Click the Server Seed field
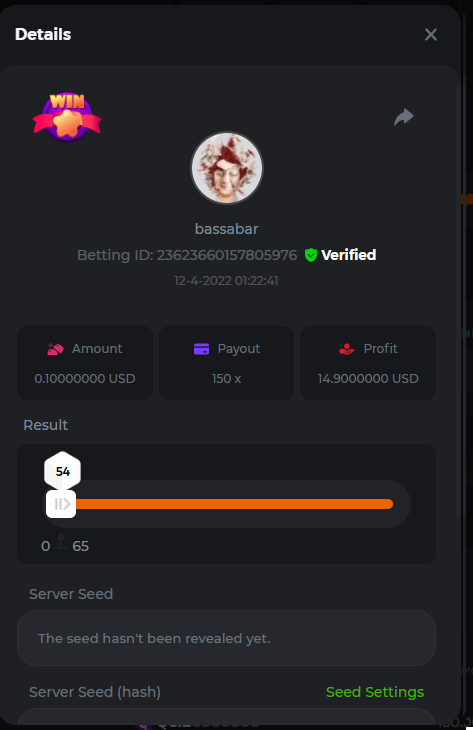Image resolution: width=473 pixels, height=730 pixels. click(226, 638)
